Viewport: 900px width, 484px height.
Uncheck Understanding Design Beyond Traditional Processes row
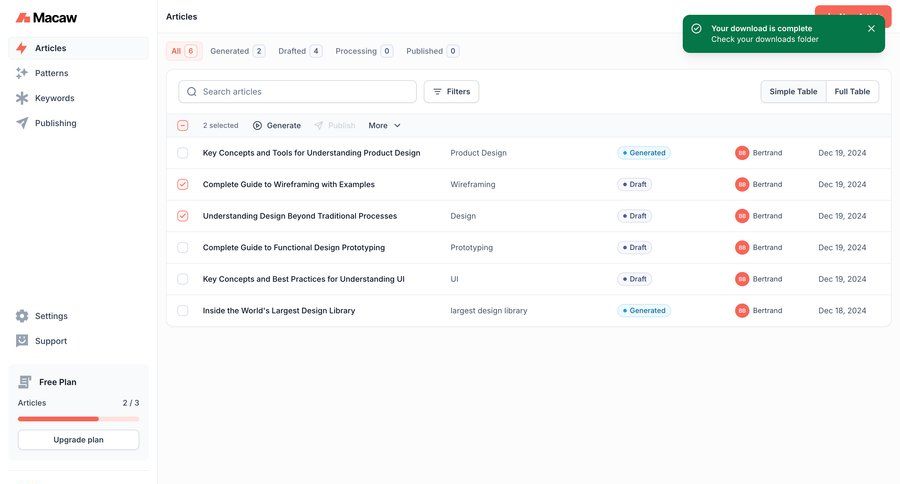[x=183, y=216]
